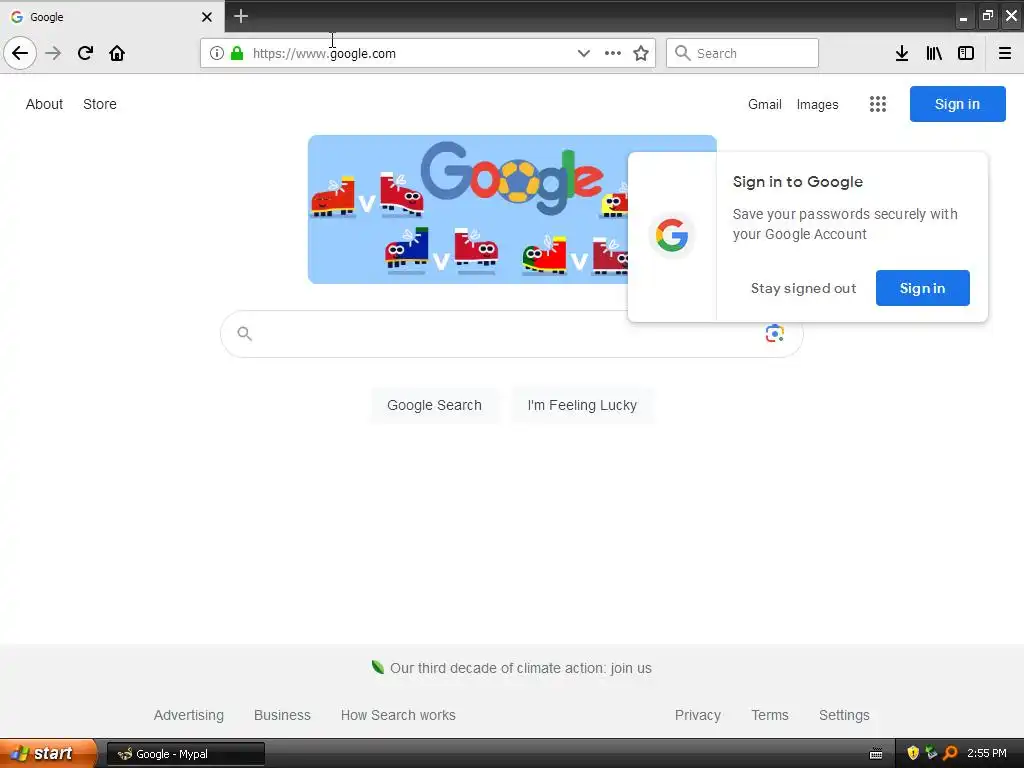Click the Google Search button
The image size is (1024, 768).
[x=434, y=405]
